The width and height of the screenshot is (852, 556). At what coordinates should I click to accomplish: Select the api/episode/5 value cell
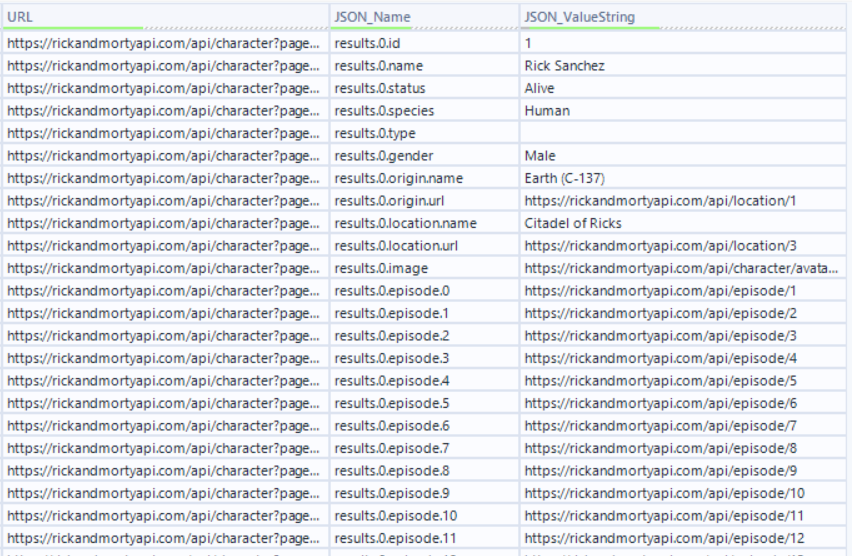pyautogui.click(x=683, y=382)
